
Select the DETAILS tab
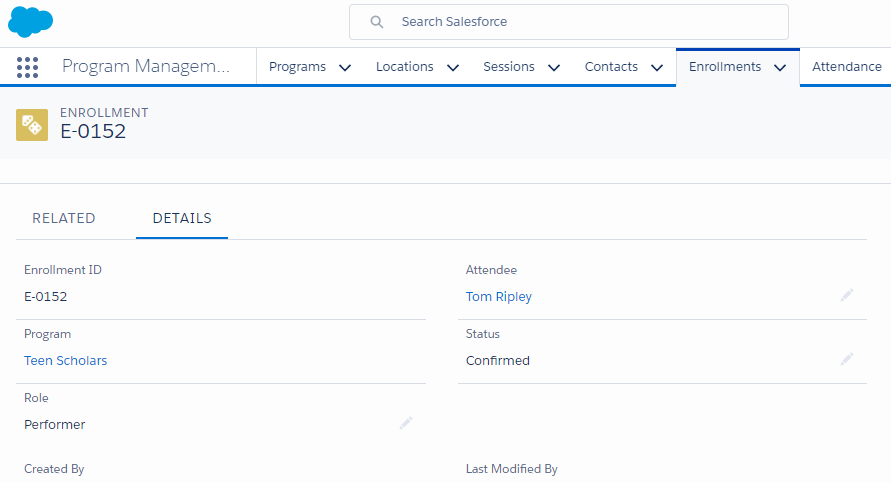182,218
